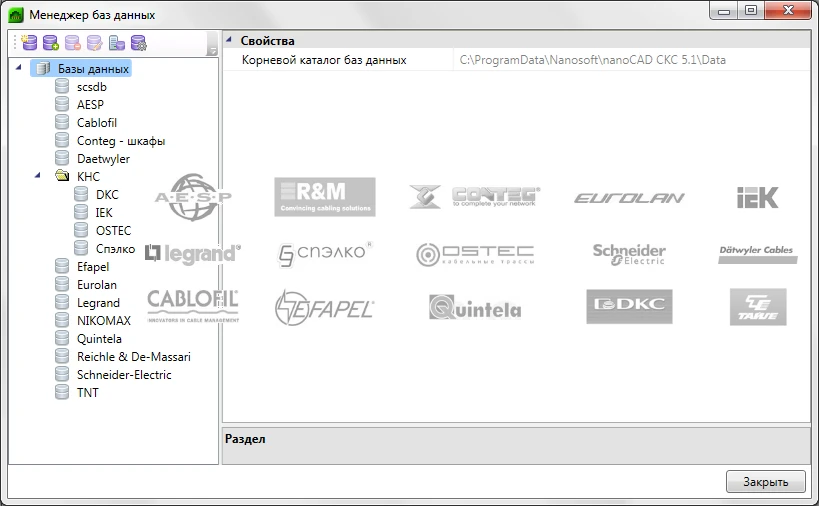
Task: Click the database icon next to Cablofil
Action: (63, 123)
